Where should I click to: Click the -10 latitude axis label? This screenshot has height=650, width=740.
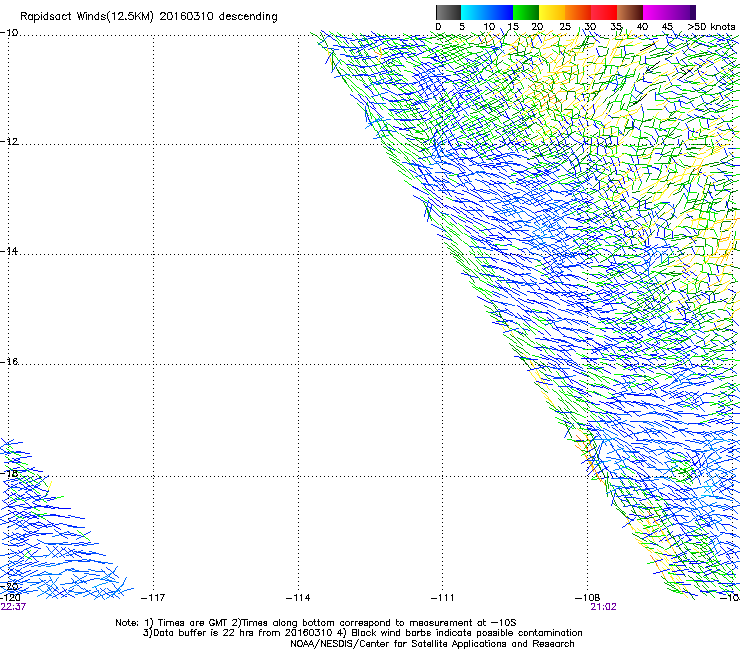coord(9,33)
